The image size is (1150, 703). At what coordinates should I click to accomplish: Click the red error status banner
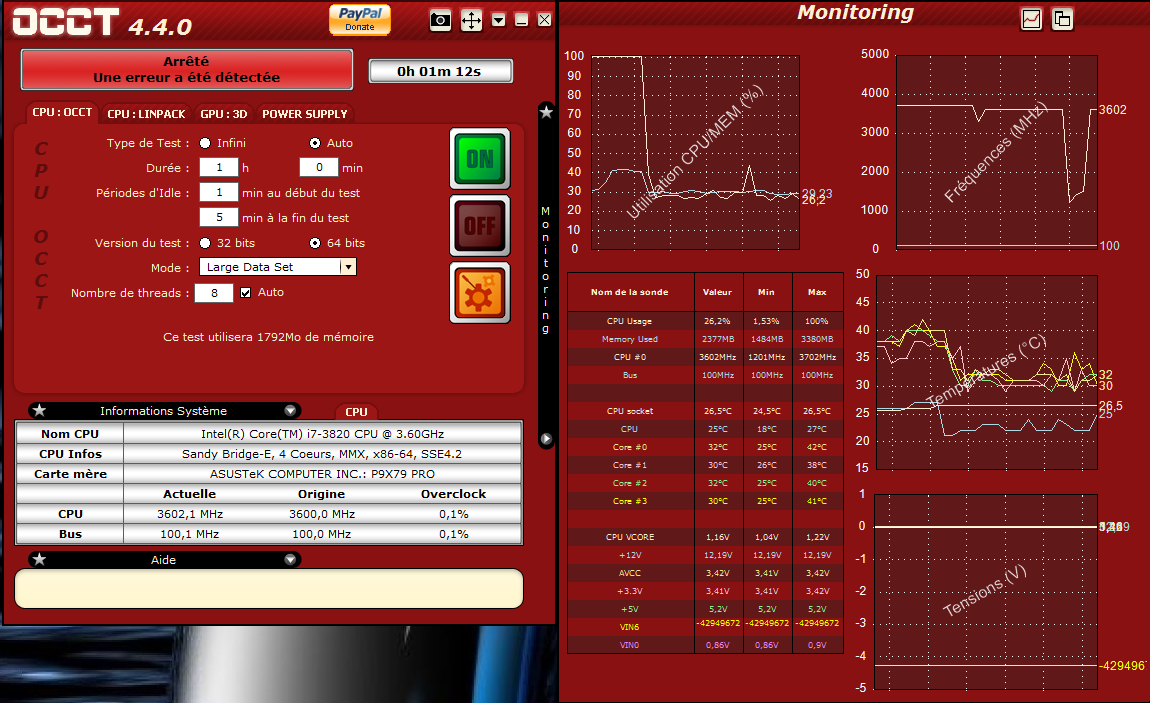coord(187,69)
